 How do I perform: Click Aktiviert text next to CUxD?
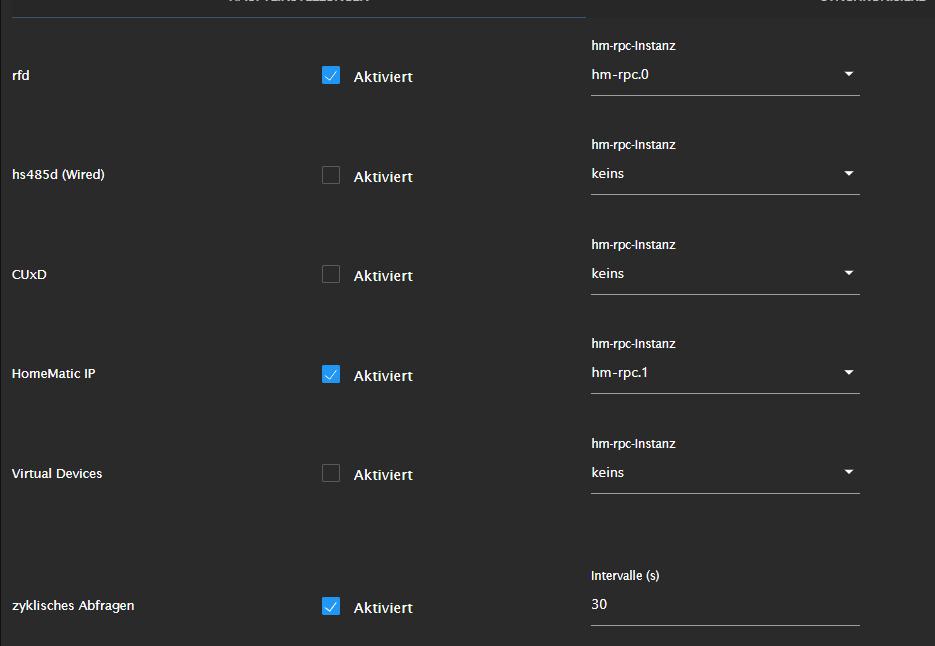(383, 276)
